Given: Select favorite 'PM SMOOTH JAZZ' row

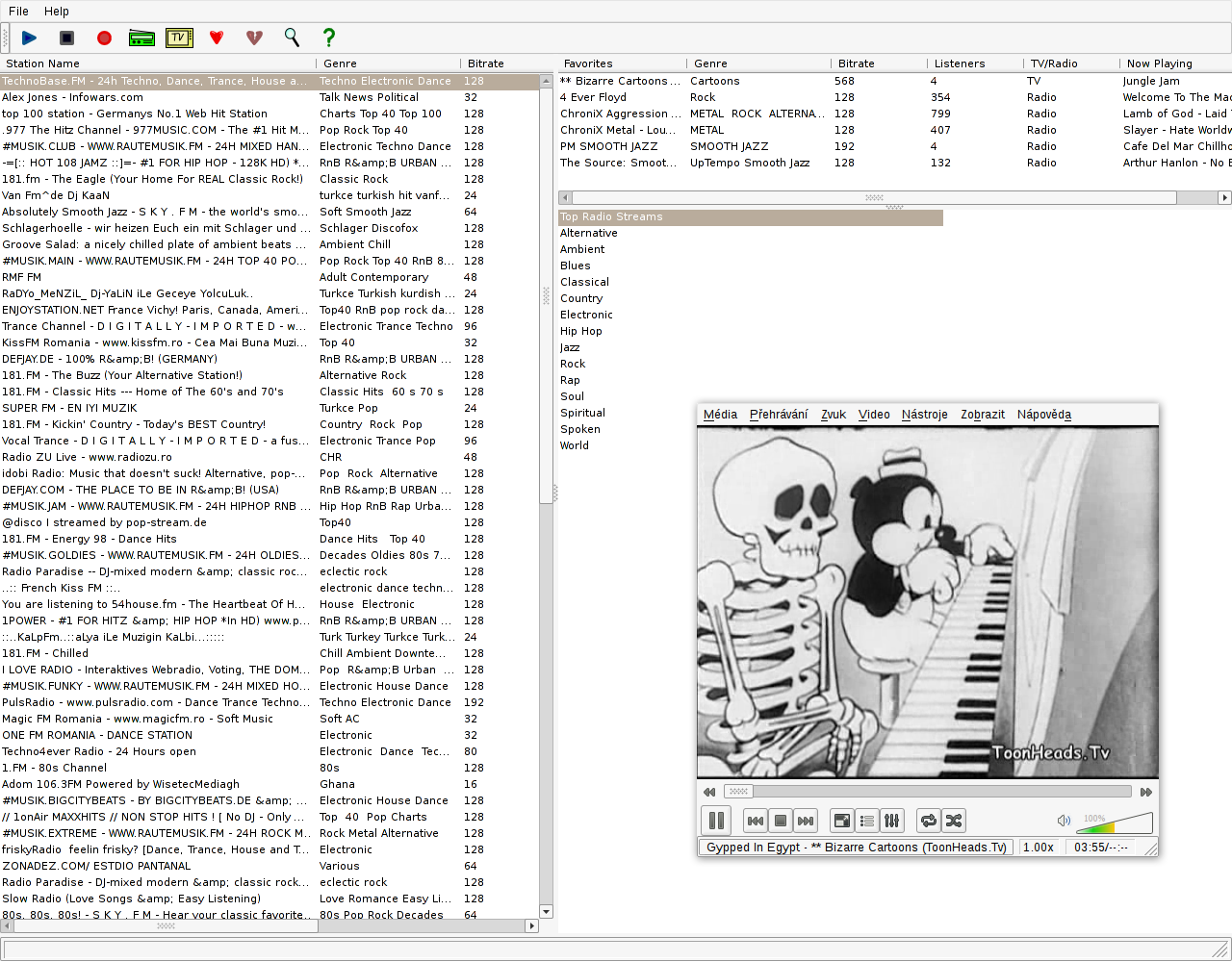Looking at the screenshot, I should [895, 147].
